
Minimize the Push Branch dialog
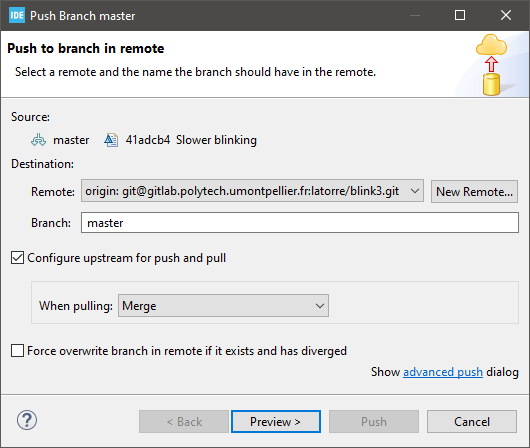click(415, 16)
